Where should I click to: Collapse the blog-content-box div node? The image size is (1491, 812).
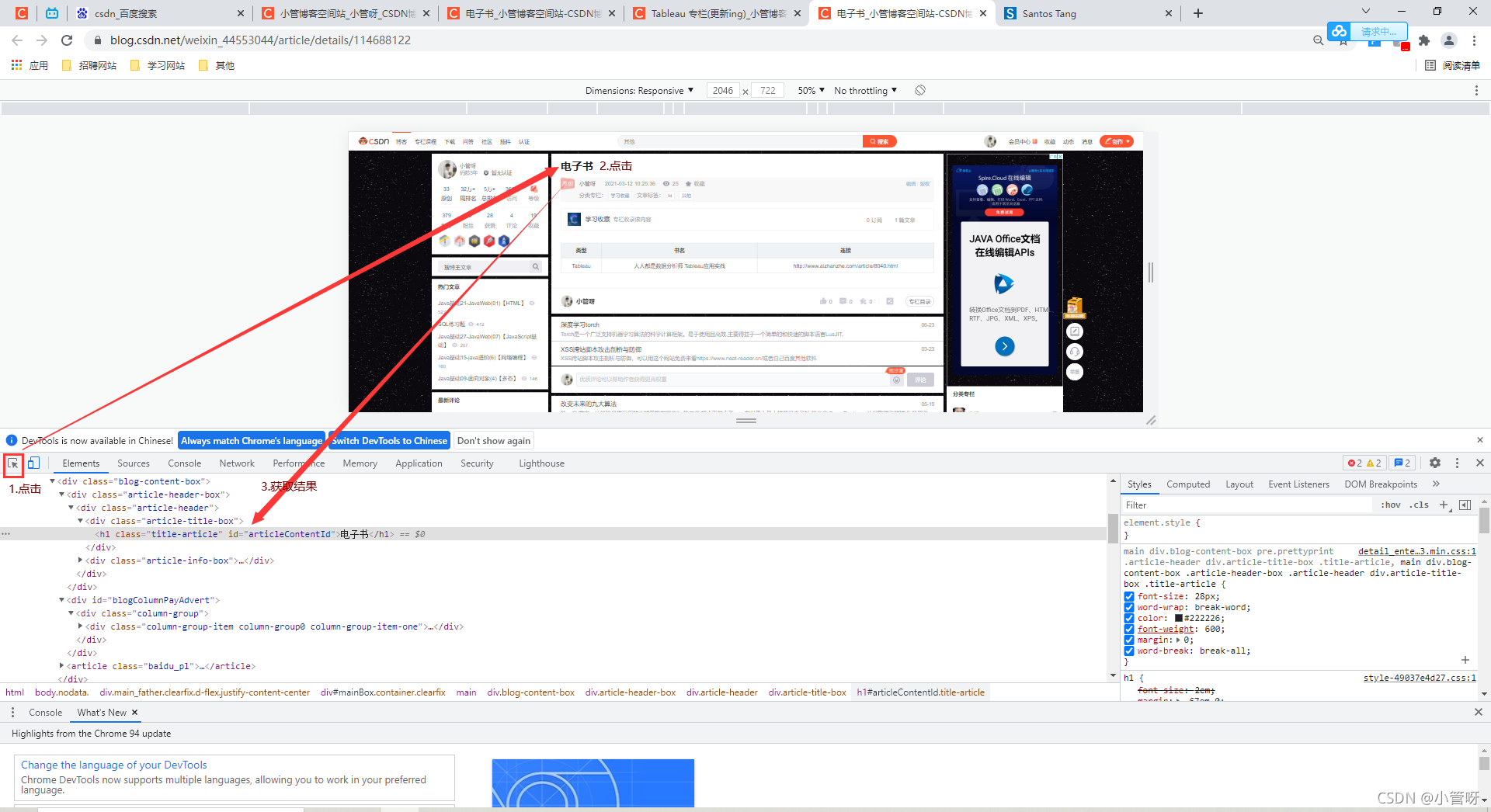pyautogui.click(x=53, y=481)
